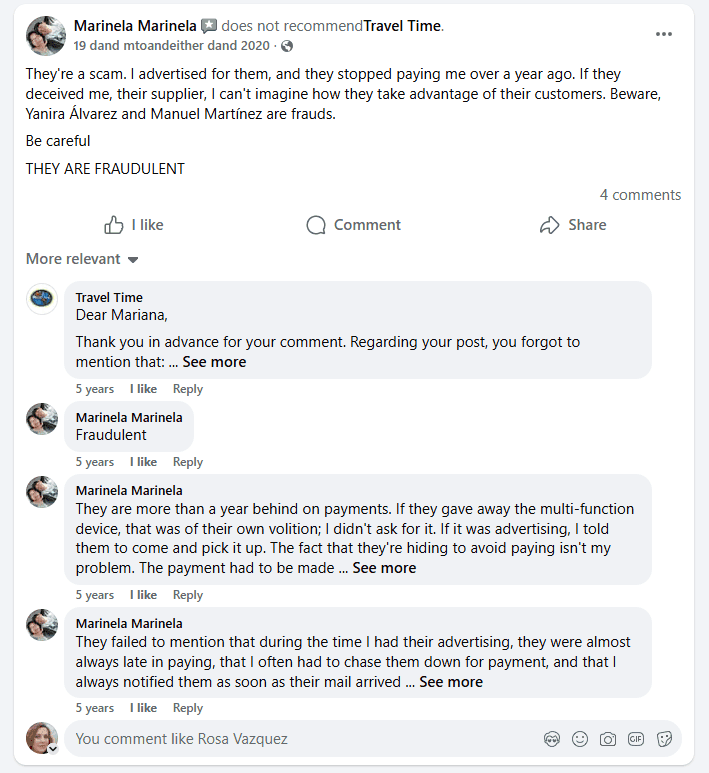709x773 pixels.
Task: Reply to Travel Time's comment
Action: click(188, 389)
